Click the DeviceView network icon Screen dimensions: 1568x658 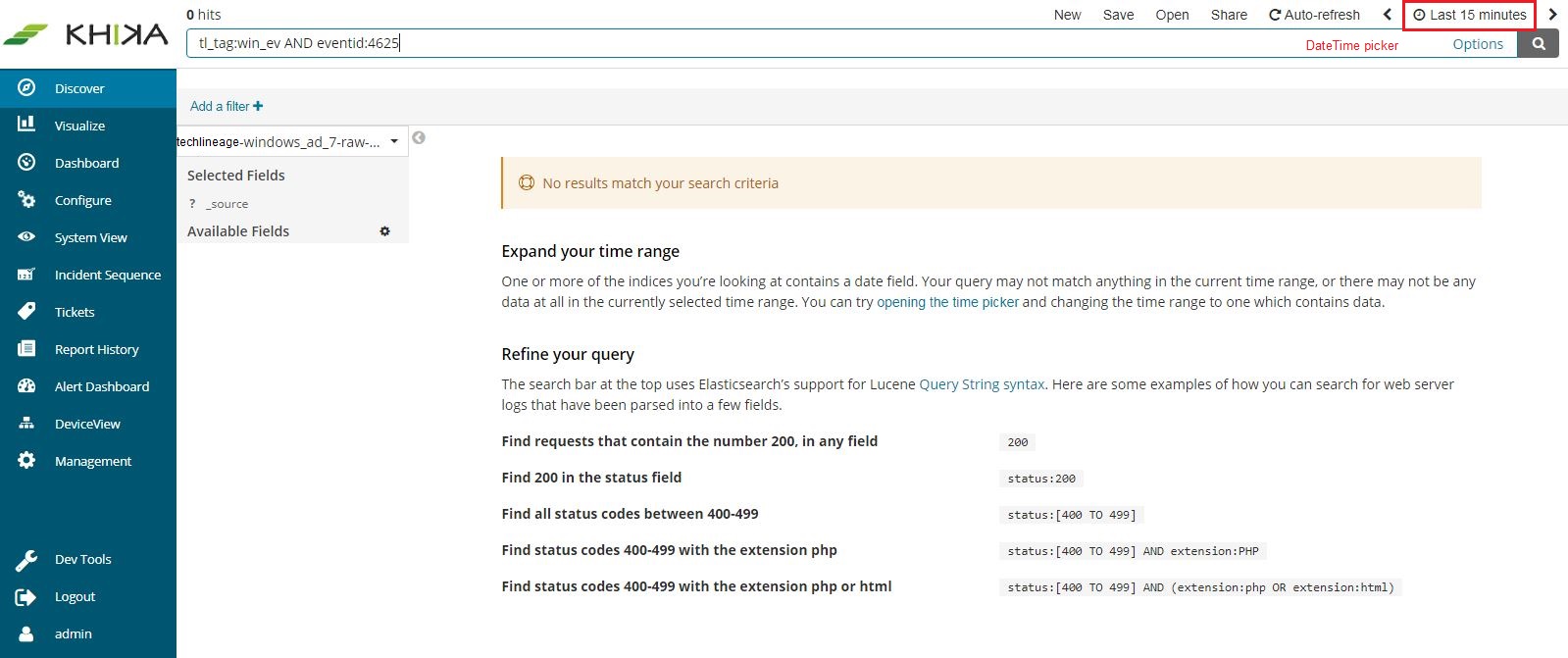point(26,423)
